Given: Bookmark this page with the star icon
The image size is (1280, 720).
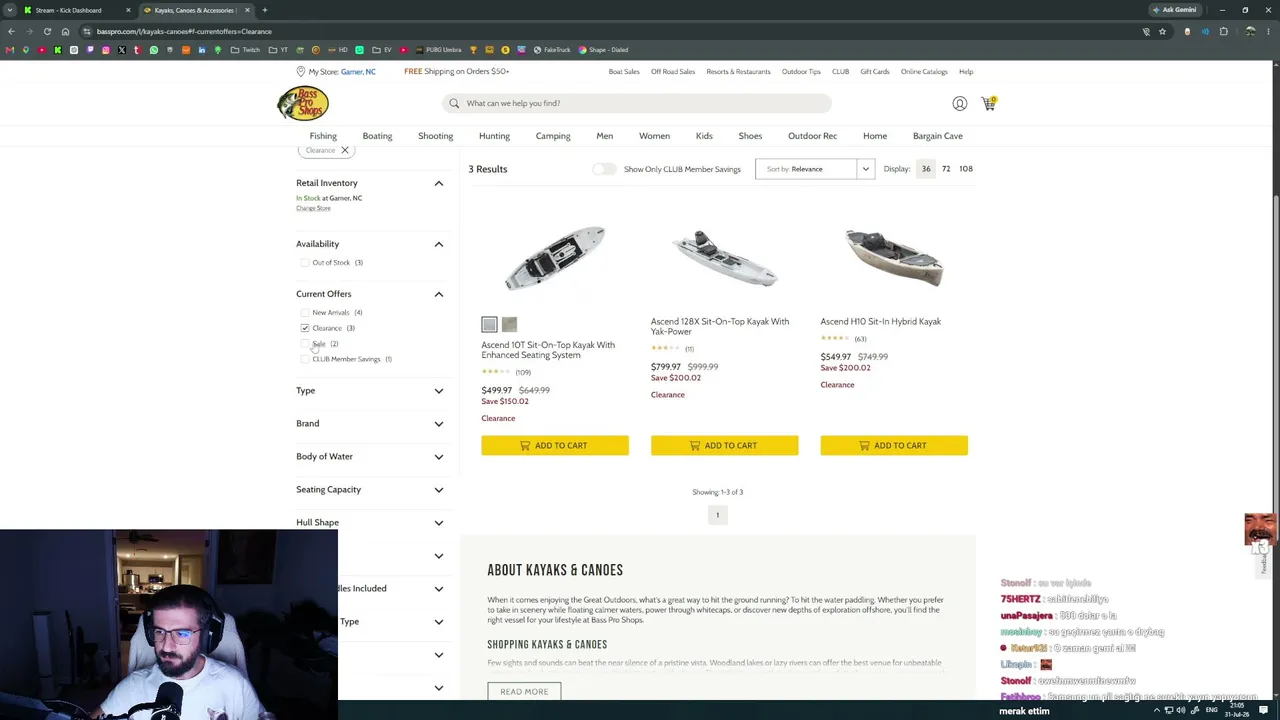Looking at the screenshot, I should 1162,31.
